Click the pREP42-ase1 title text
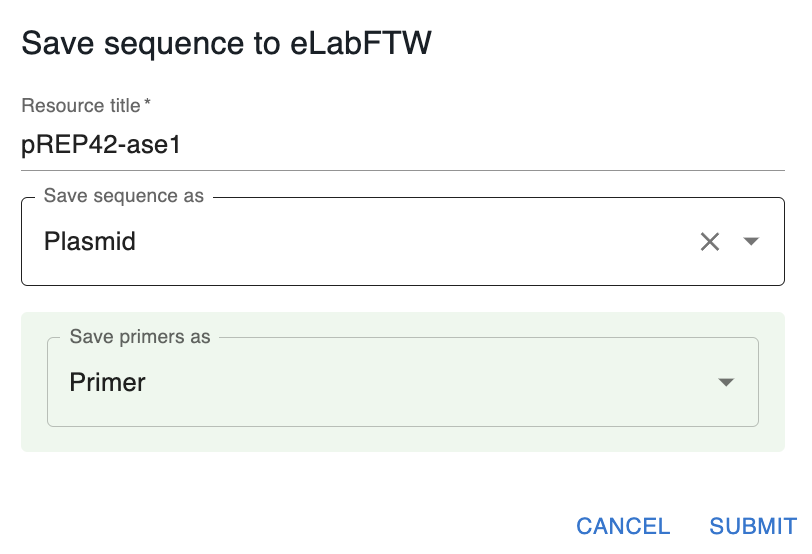 (101, 146)
